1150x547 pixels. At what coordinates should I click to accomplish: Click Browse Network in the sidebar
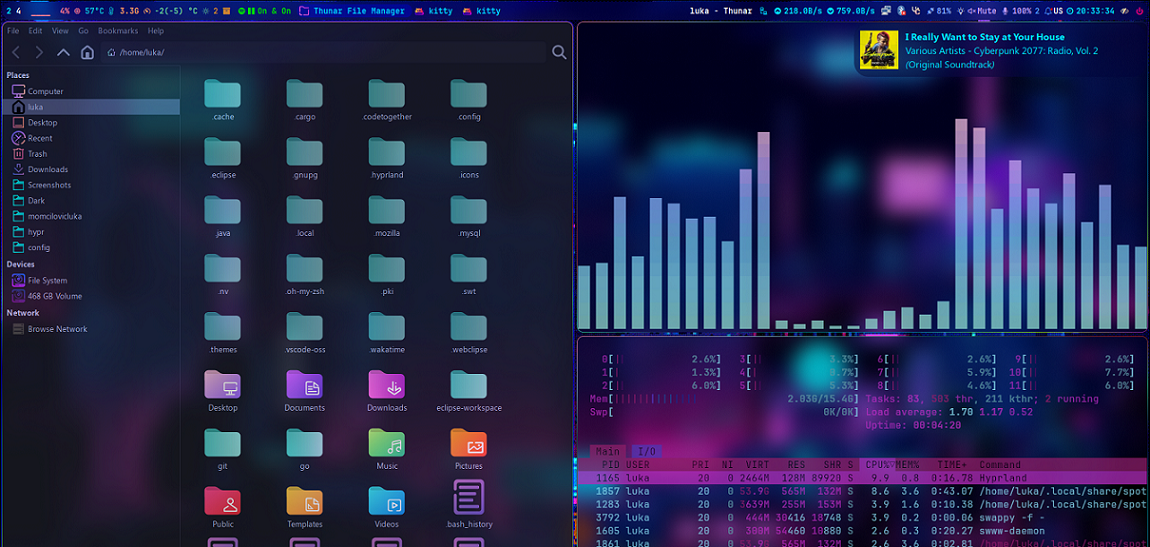(x=57, y=329)
